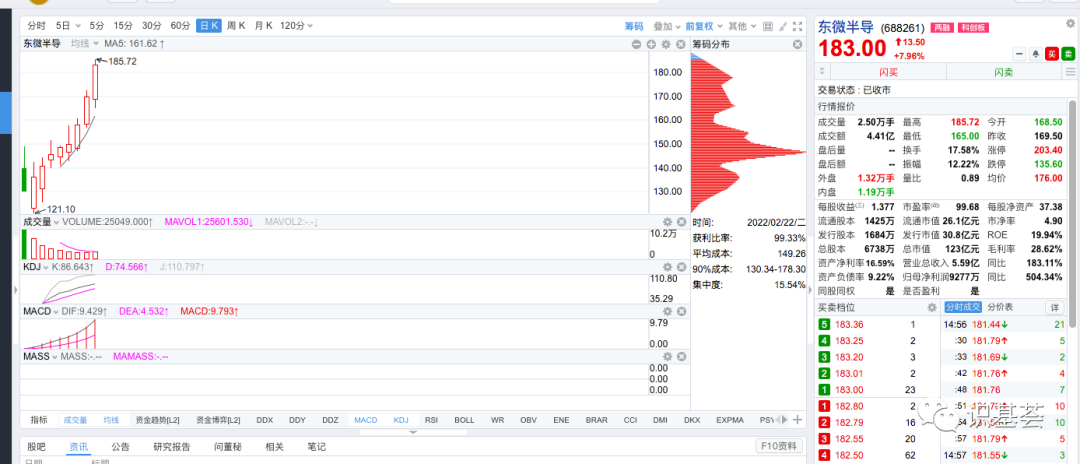Click the left edge panel expand arrow
1080x464 pixels.
(17, 291)
